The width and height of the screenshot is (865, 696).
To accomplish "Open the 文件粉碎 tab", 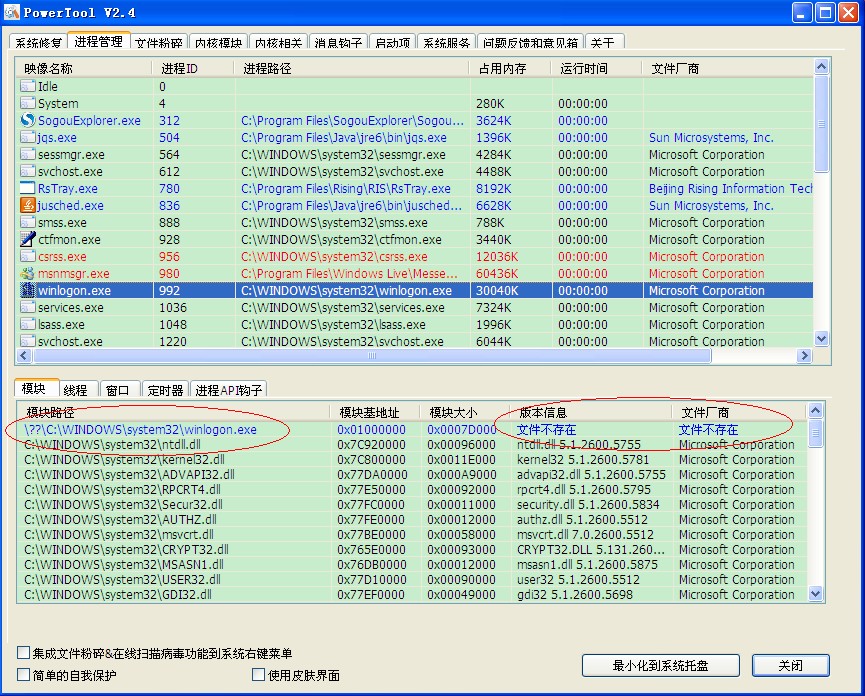I will [159, 42].
